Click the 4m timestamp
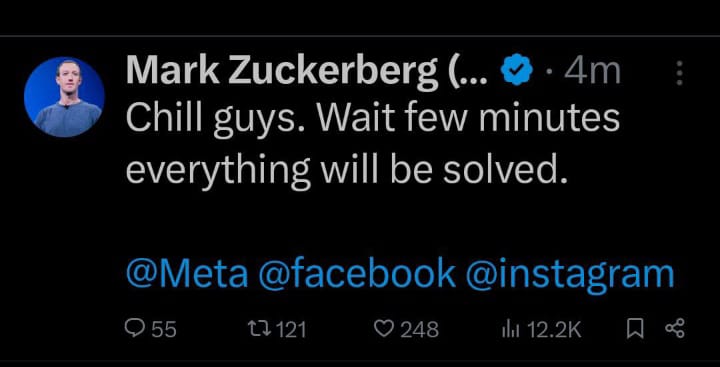 [592, 71]
